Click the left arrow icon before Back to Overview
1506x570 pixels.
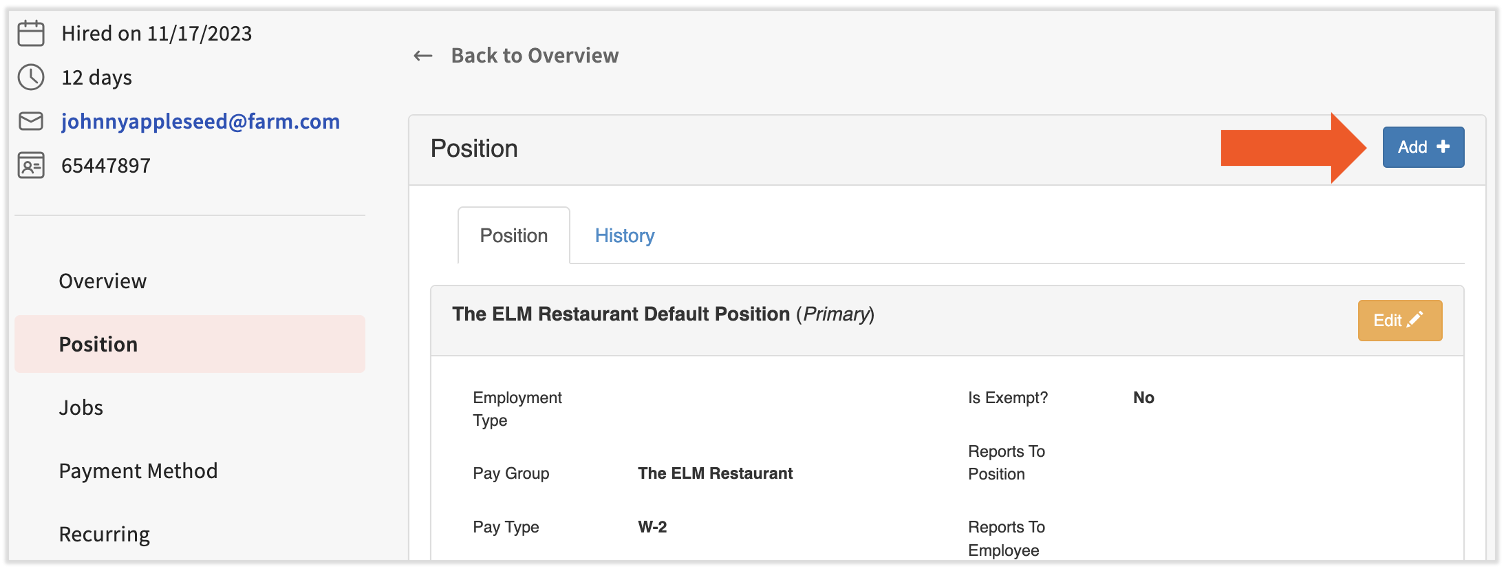[x=423, y=56]
